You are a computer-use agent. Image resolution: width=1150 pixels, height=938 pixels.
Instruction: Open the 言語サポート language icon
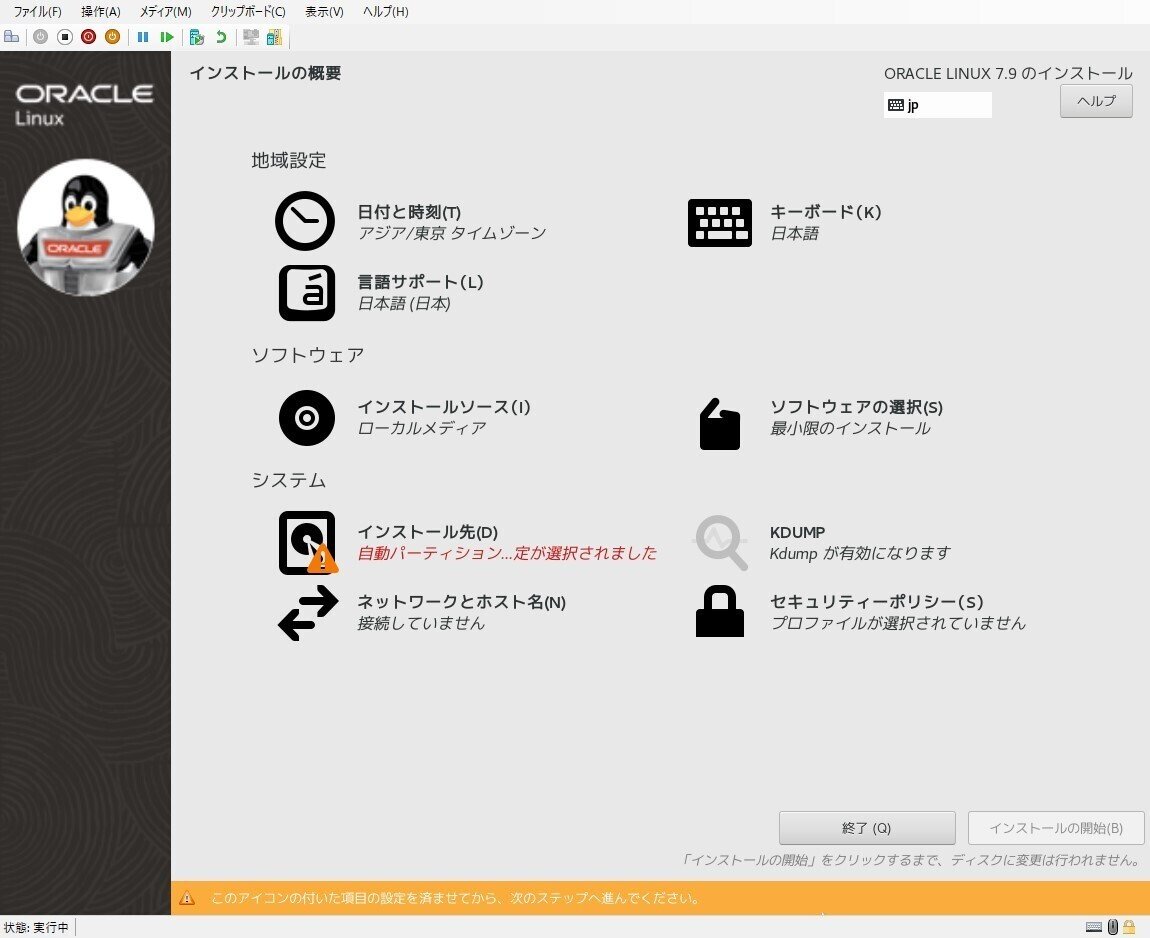coord(307,293)
